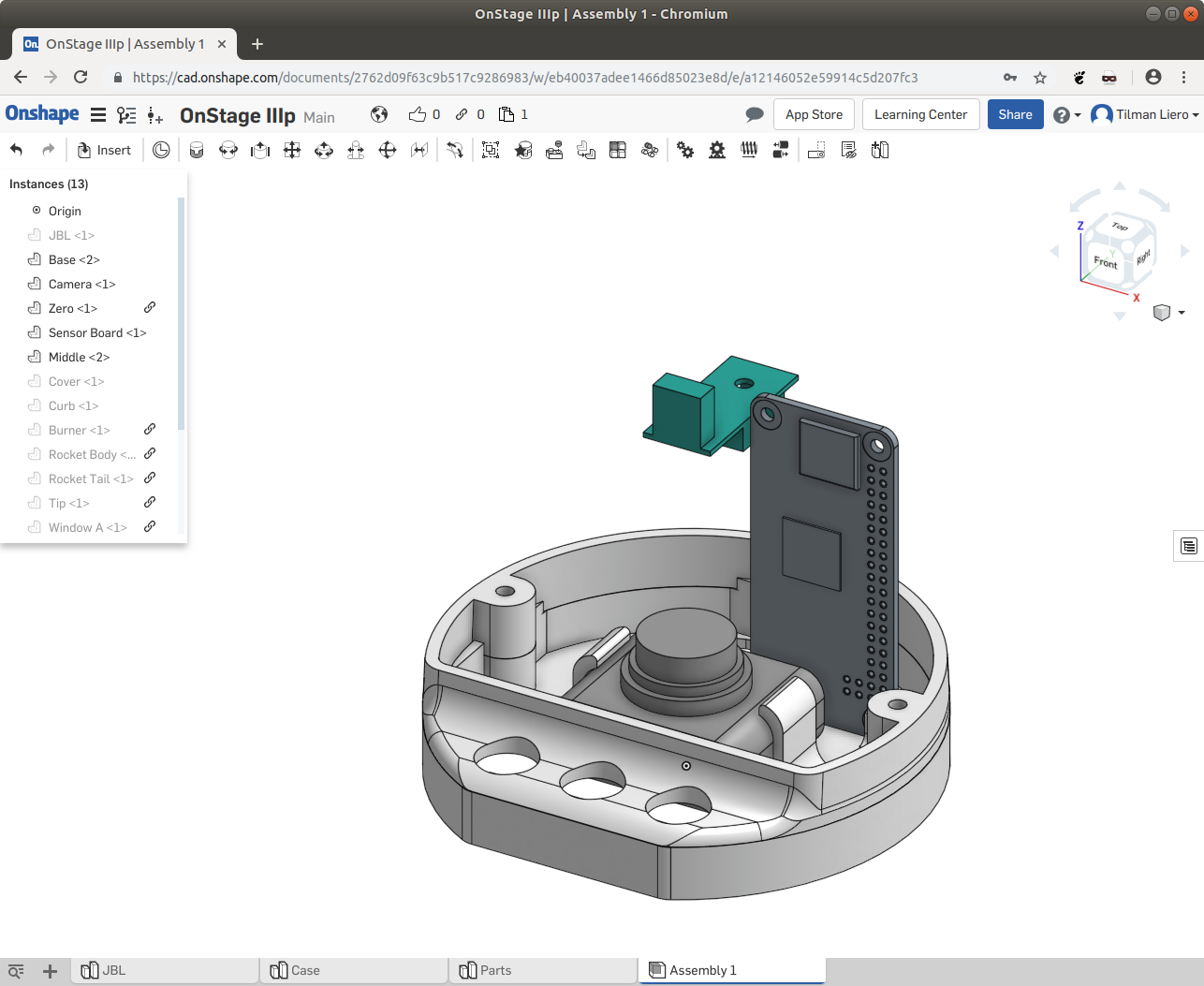The image size is (1204, 986).
Task: Open the view display options dropdown
Action: 1169,313
